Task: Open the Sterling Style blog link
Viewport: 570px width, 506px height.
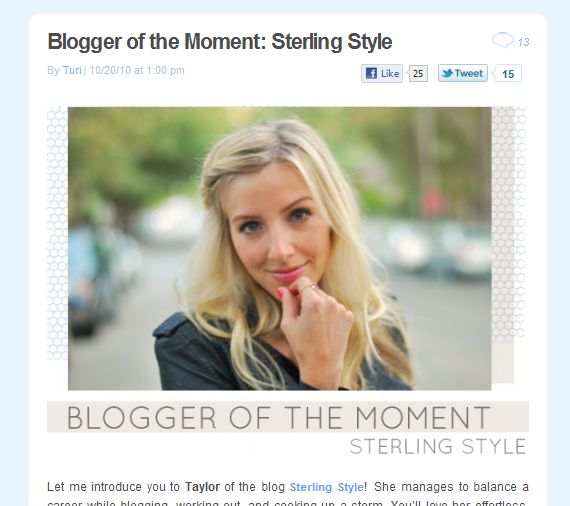Action: click(x=326, y=487)
